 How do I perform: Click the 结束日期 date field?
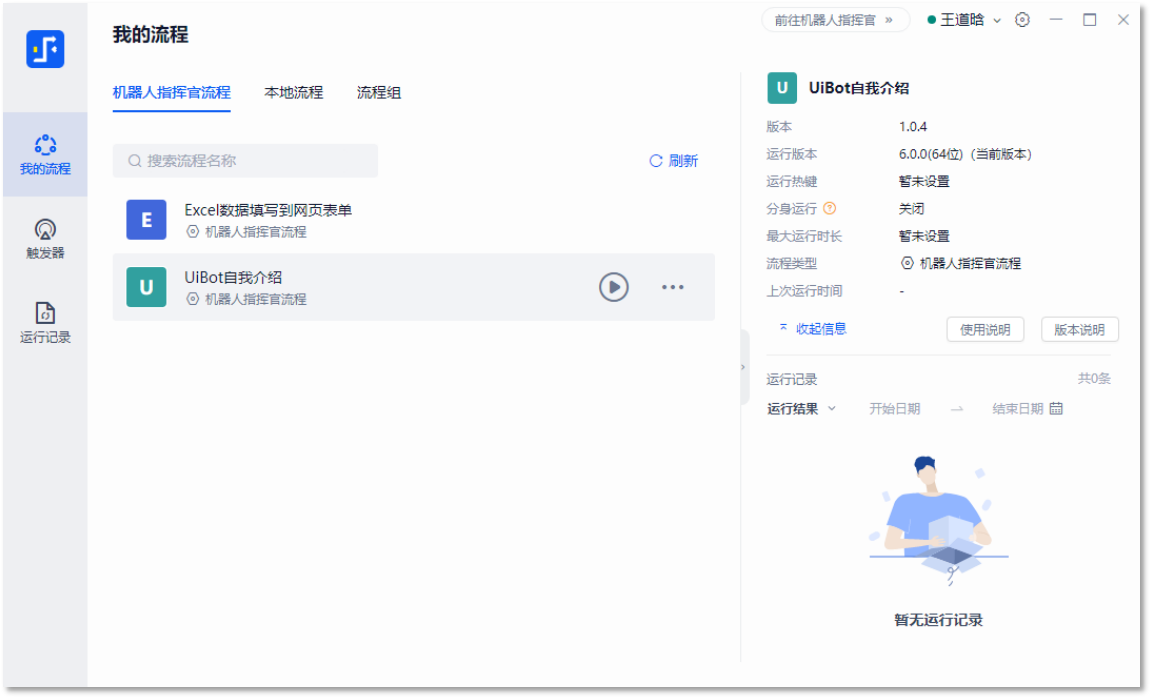pyautogui.click(x=1018, y=409)
